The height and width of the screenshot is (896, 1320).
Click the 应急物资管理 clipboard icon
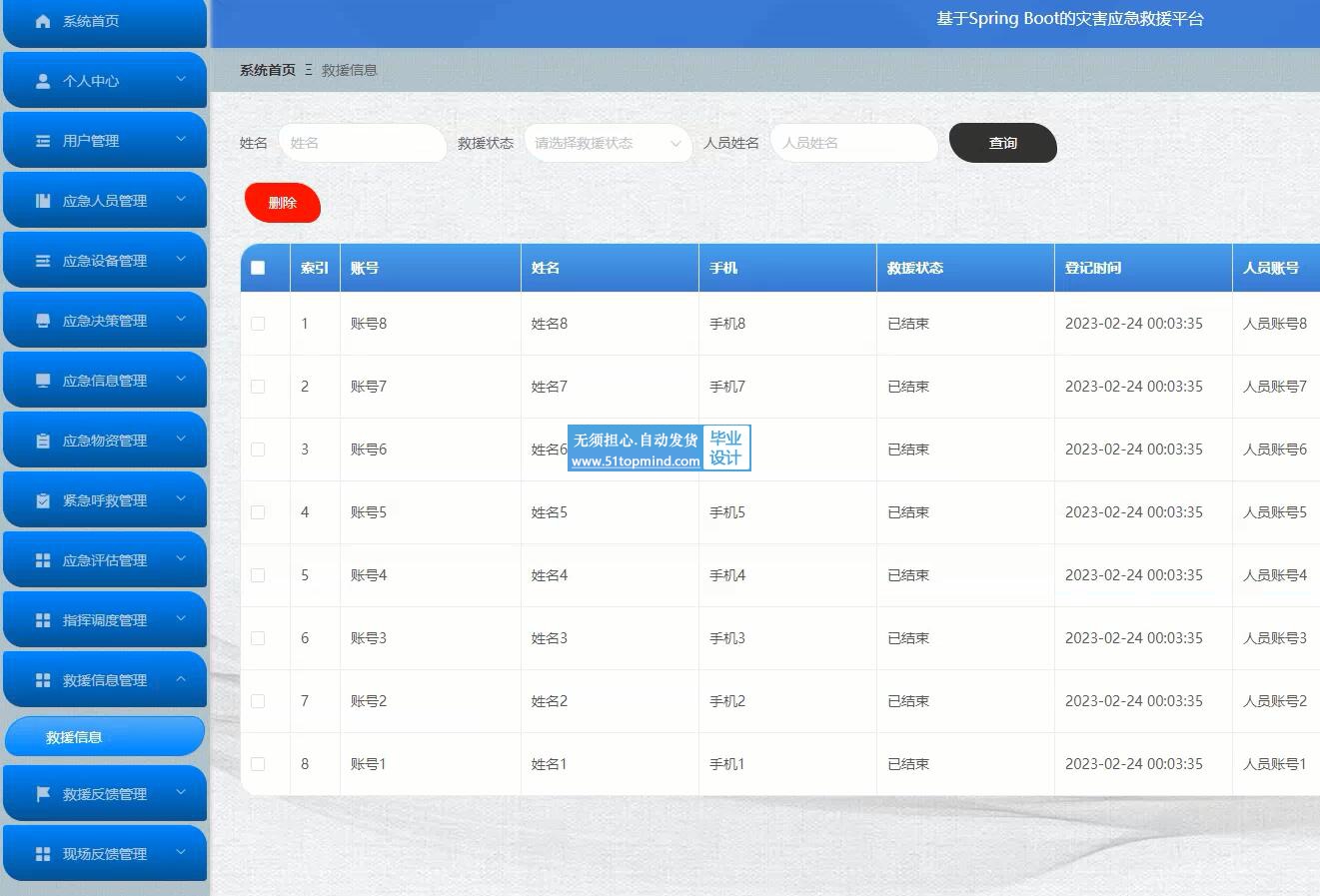[x=43, y=441]
